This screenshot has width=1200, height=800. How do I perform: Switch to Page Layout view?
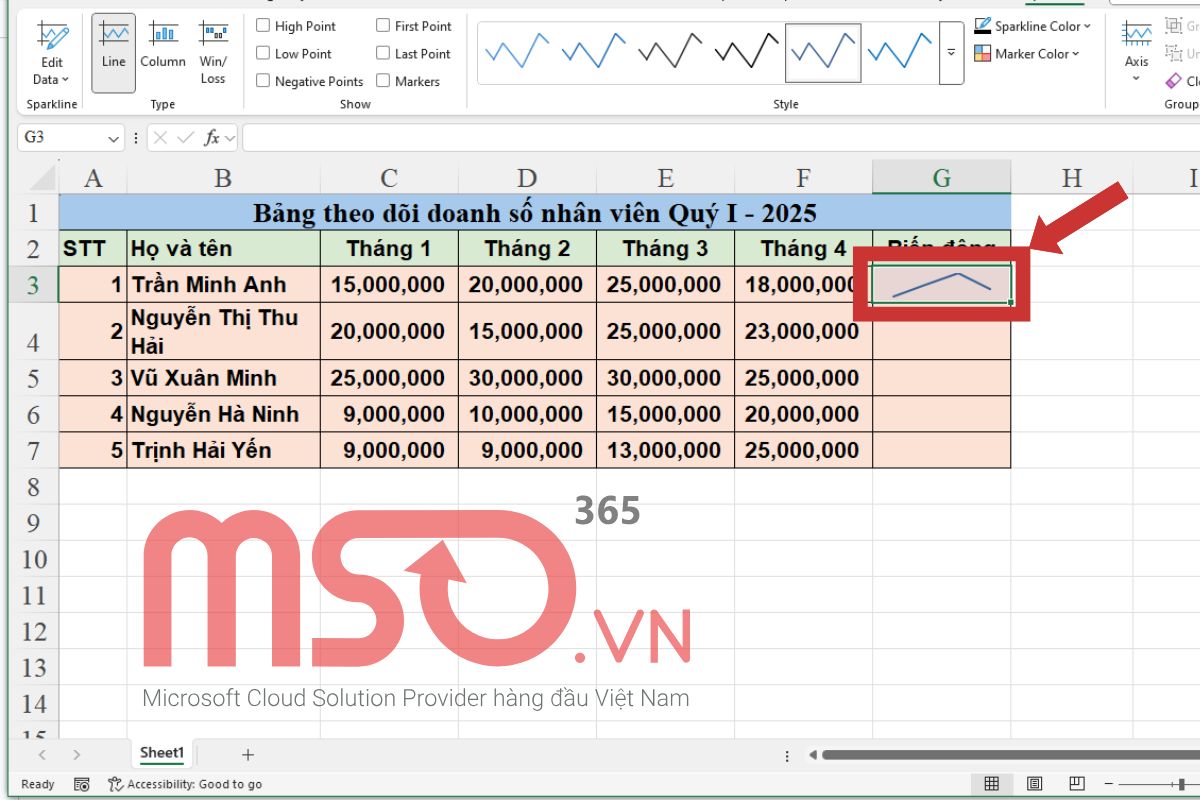click(x=1034, y=784)
